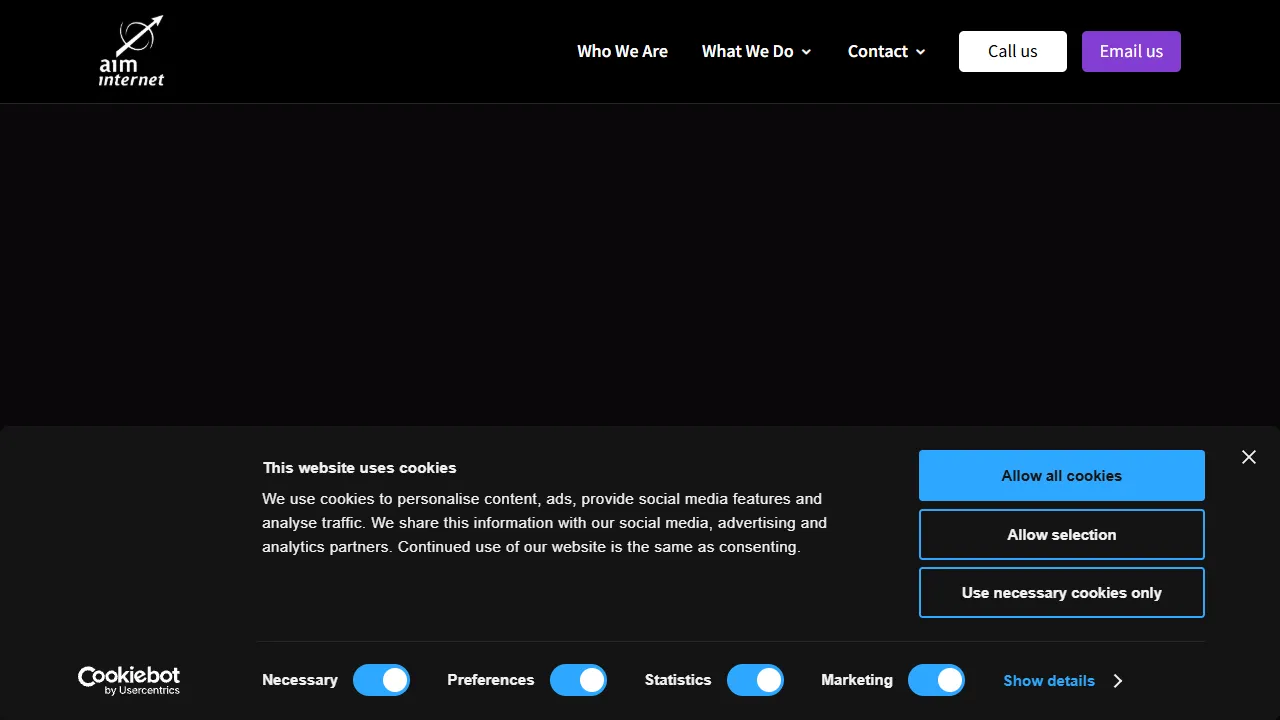This screenshot has width=1280, height=720.
Task: Toggle the Necessary cookies switch
Action: point(381,680)
